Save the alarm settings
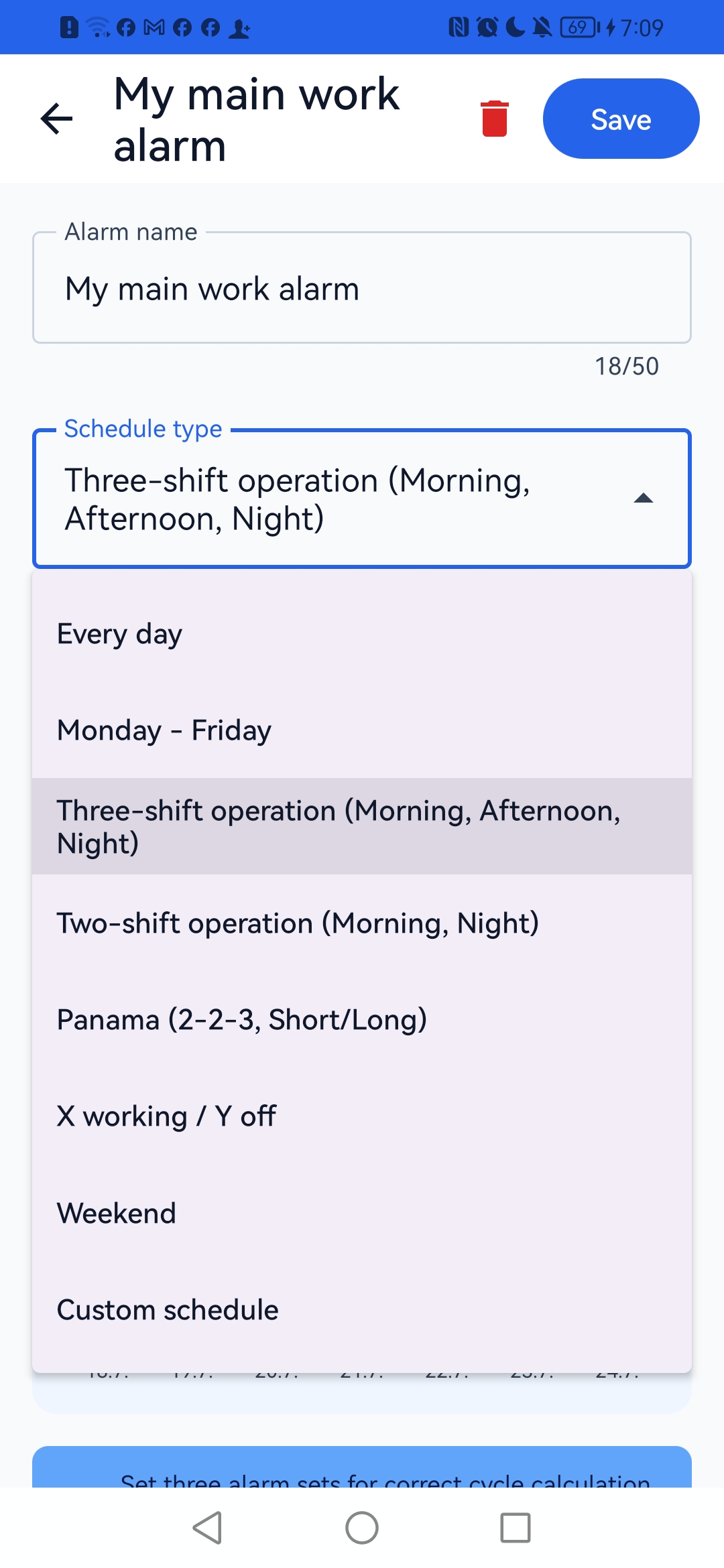724x1568 pixels. (621, 119)
